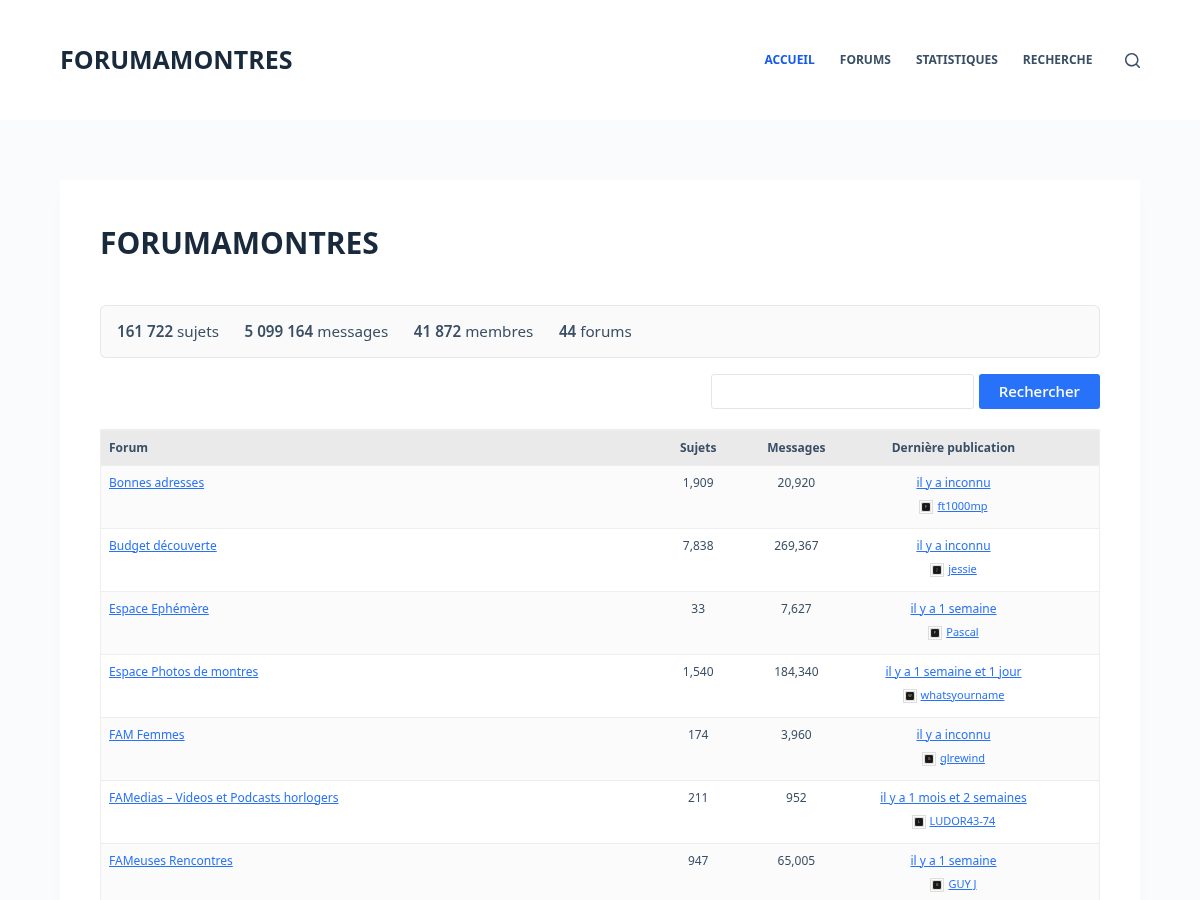Click the '44 forums' statistic
1200x900 pixels.
coord(595,331)
